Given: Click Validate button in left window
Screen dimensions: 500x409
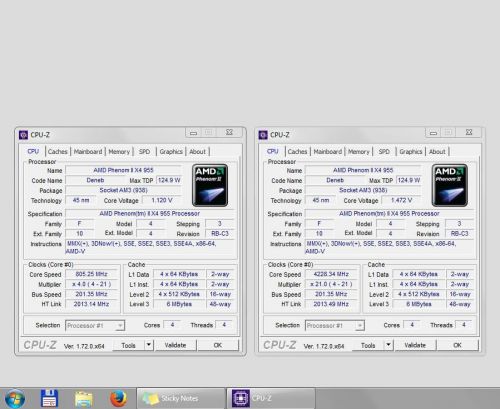Looking at the screenshot, I should 175,345.
